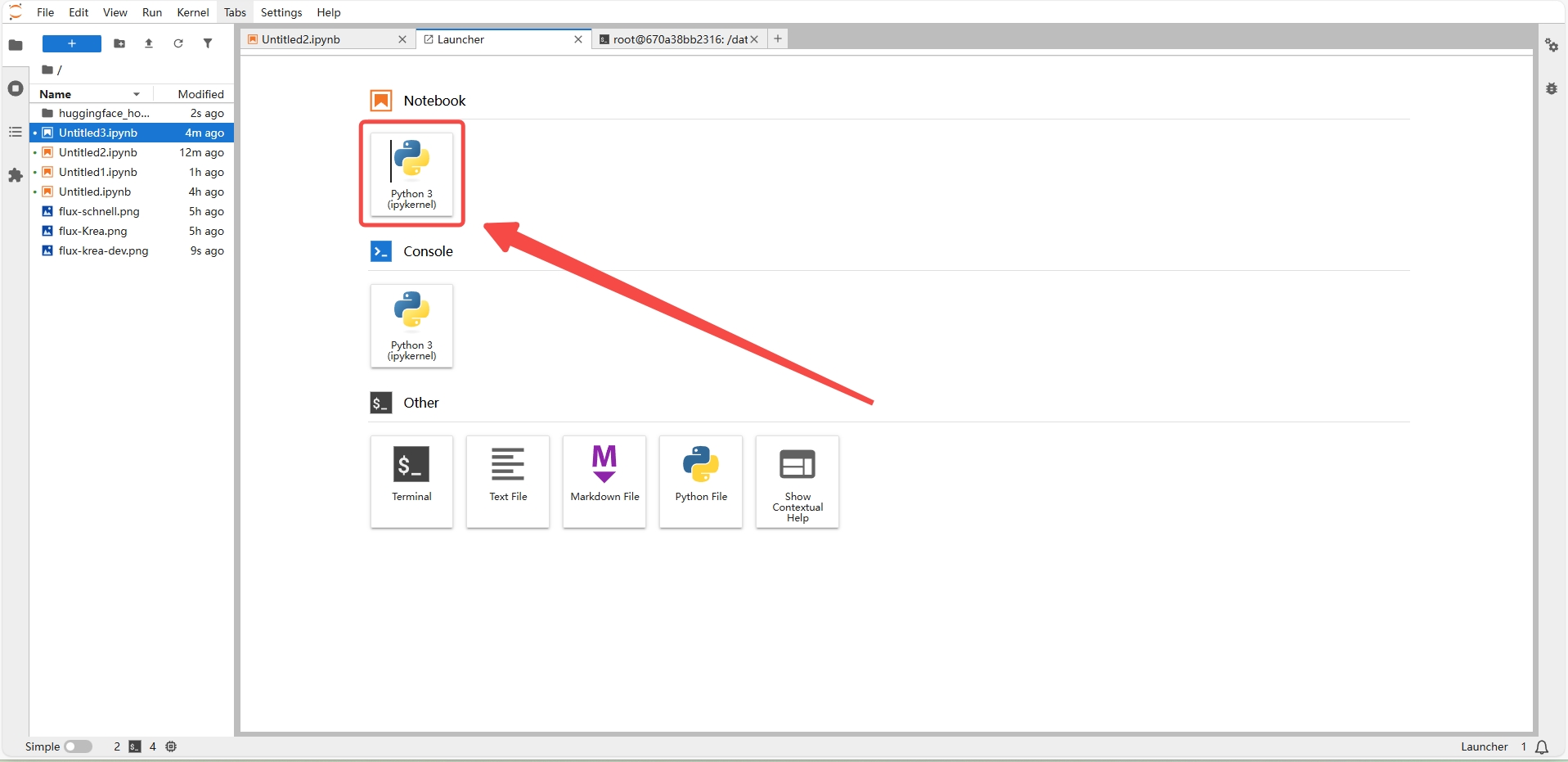The width and height of the screenshot is (1568, 762).
Task: Launch Python 3 notebook in Notebook section
Action: click(411, 174)
